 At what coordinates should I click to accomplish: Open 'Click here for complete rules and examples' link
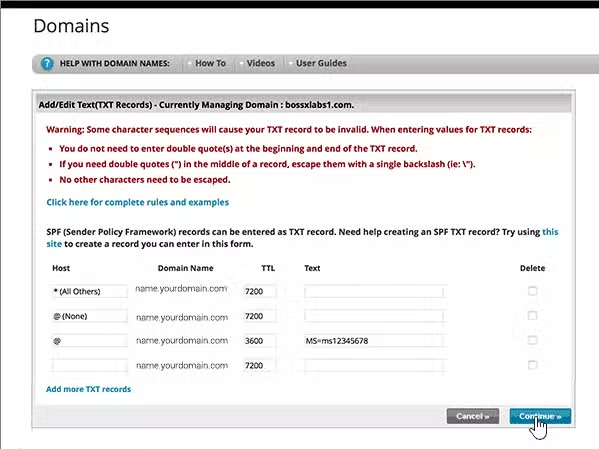[138, 202]
